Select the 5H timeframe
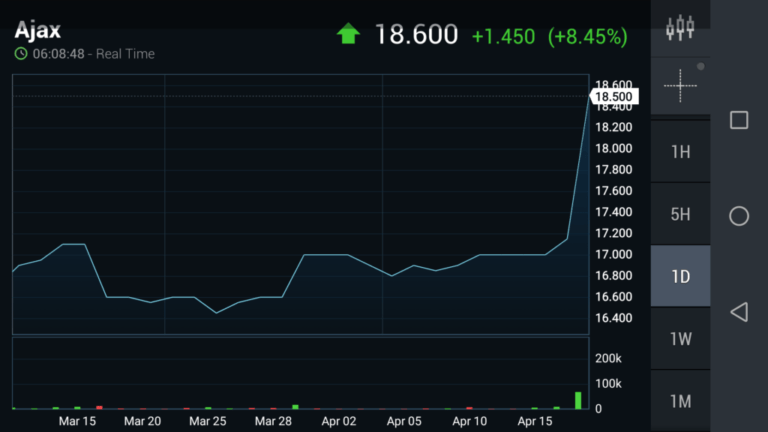768x432 pixels. click(680, 214)
